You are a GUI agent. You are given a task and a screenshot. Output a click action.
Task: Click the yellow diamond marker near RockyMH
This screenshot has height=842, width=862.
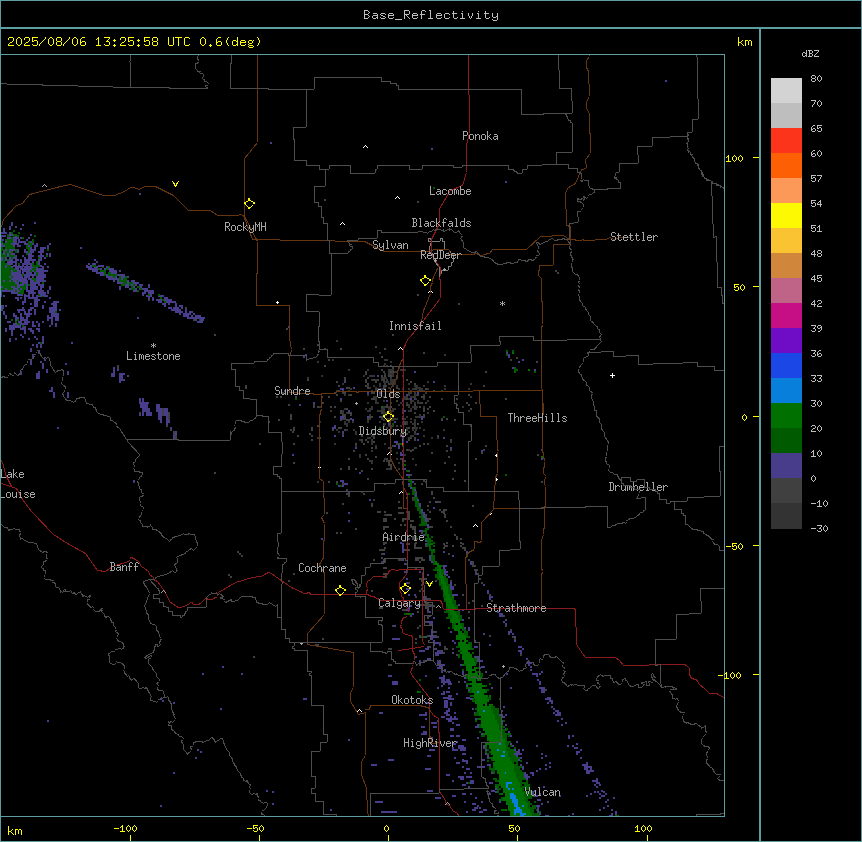coord(249,203)
